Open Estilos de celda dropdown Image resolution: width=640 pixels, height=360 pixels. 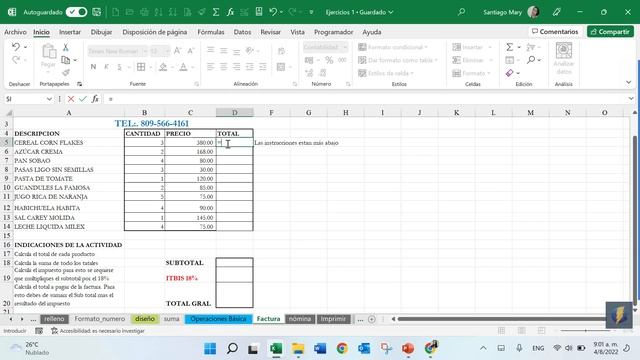(386, 73)
